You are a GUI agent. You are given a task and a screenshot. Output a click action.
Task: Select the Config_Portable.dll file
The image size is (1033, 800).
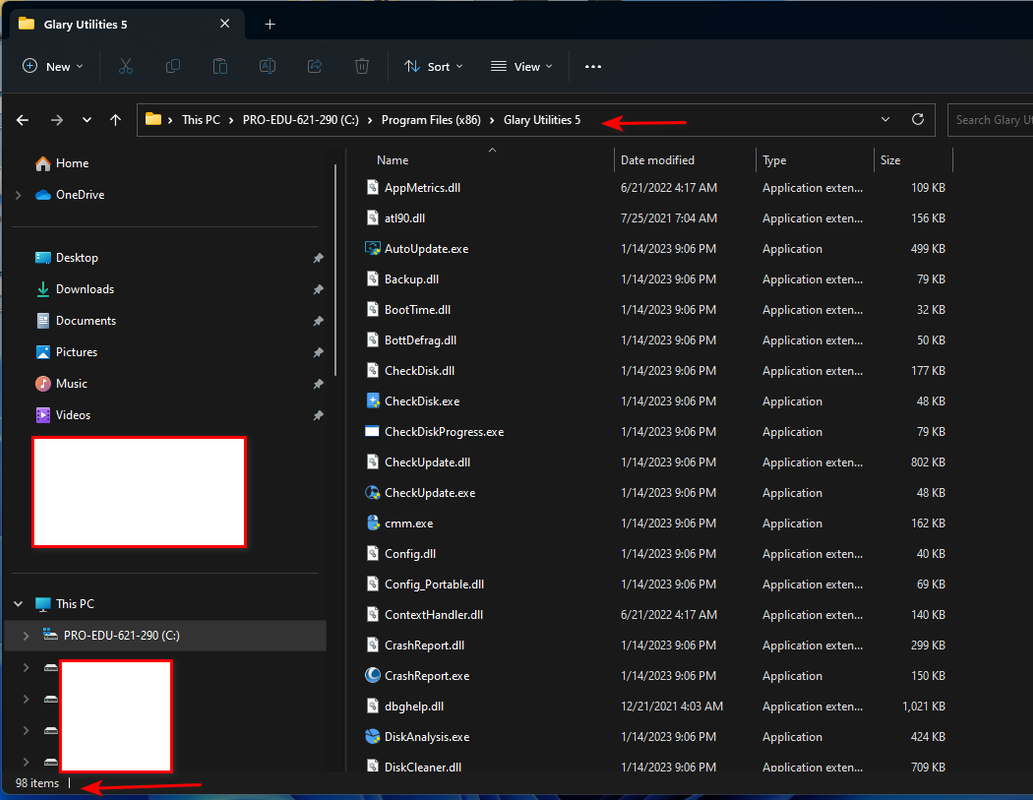click(x=434, y=585)
